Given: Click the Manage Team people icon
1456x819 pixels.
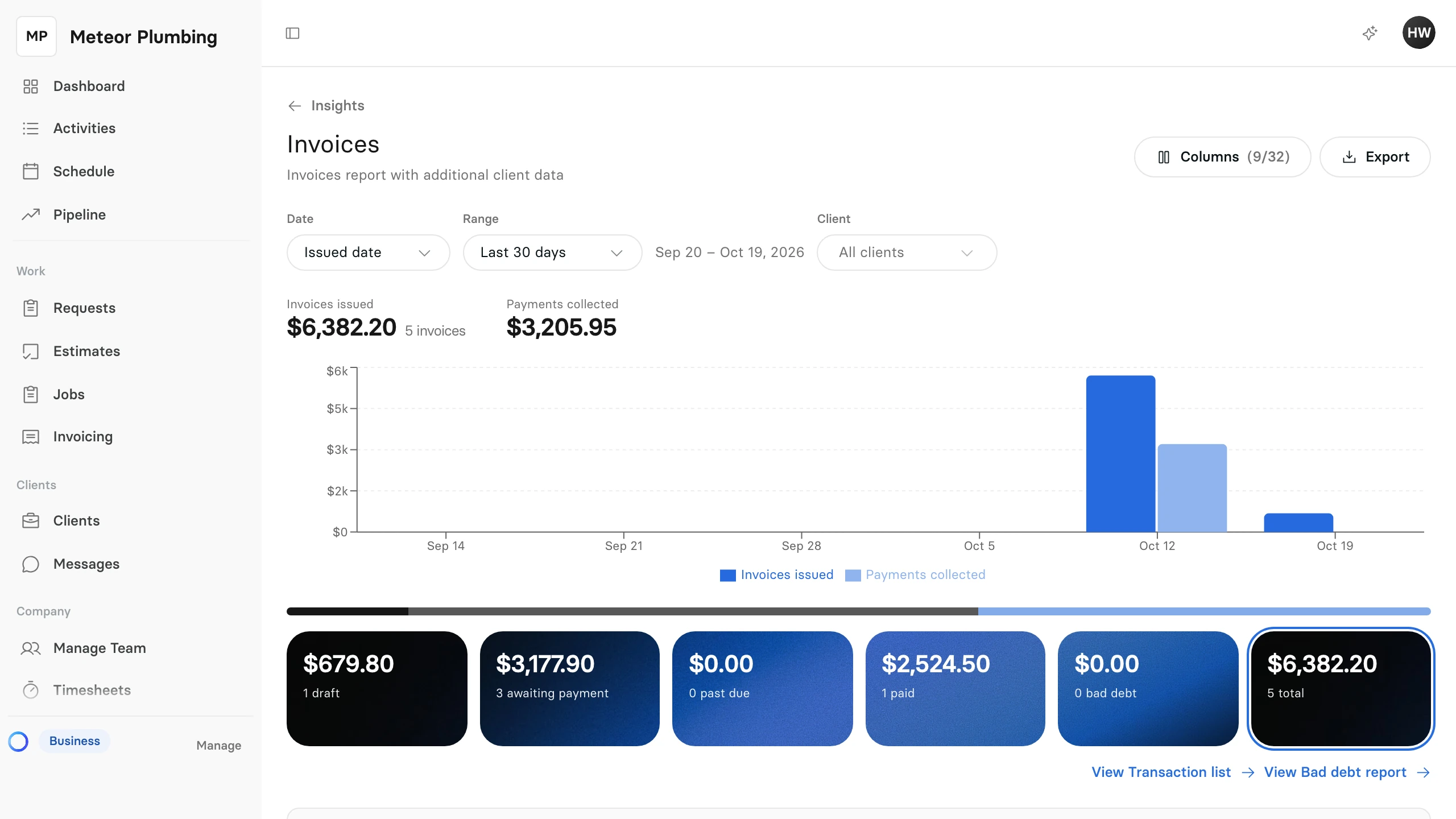Looking at the screenshot, I should [x=30, y=648].
